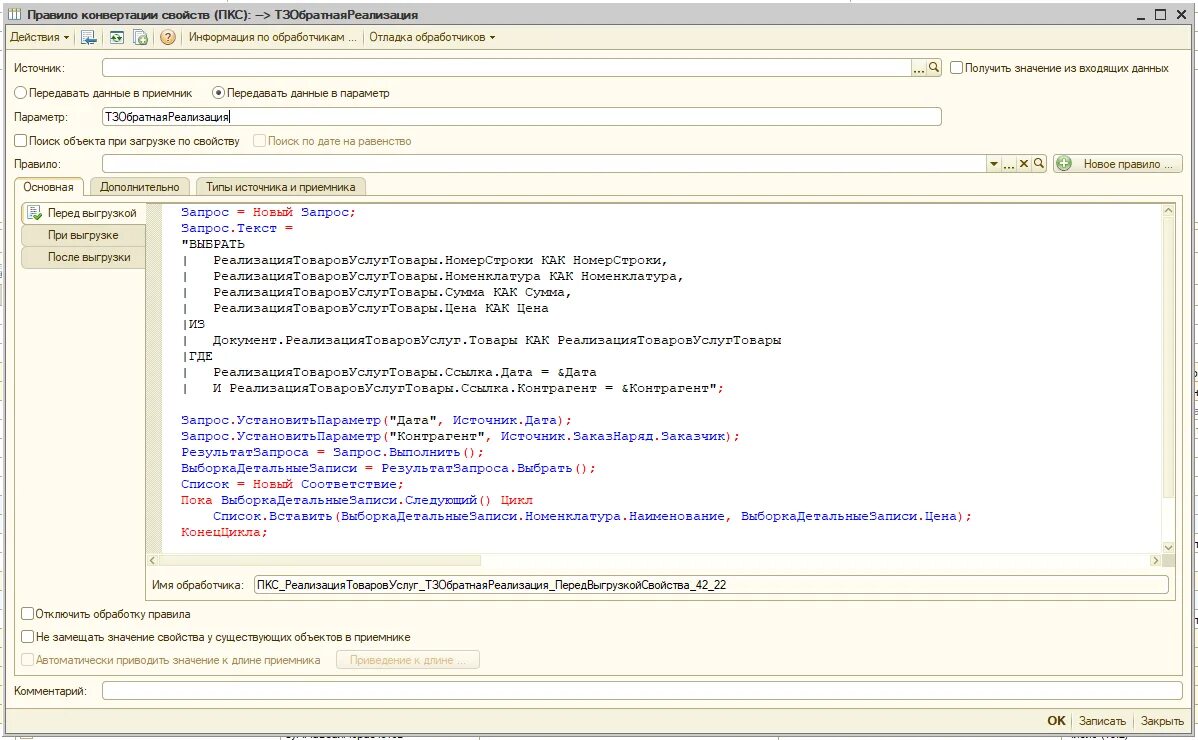This screenshot has height=740, width=1198.
Task: Click the 'Новое правило ...' button
Action: pos(1118,163)
